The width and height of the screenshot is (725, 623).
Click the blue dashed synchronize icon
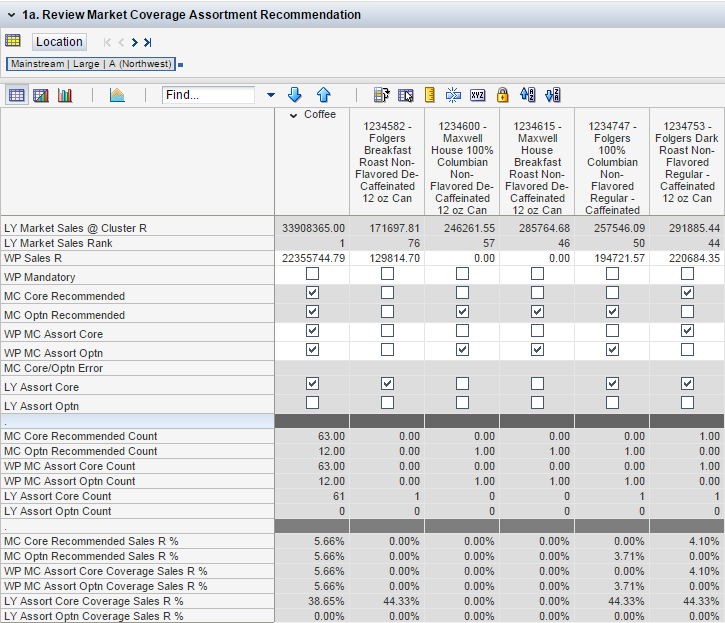tap(453, 95)
